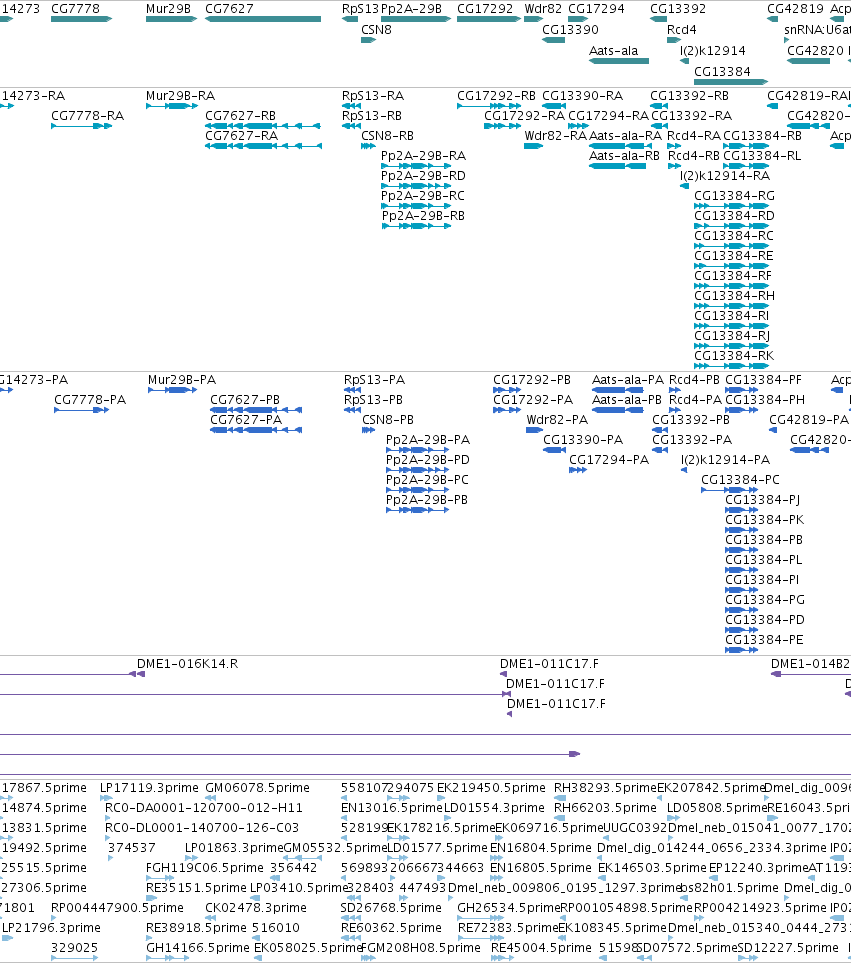The width and height of the screenshot is (851, 963).
Task: Select the Pp2A-29B-RD transcript label
Action: point(423,176)
